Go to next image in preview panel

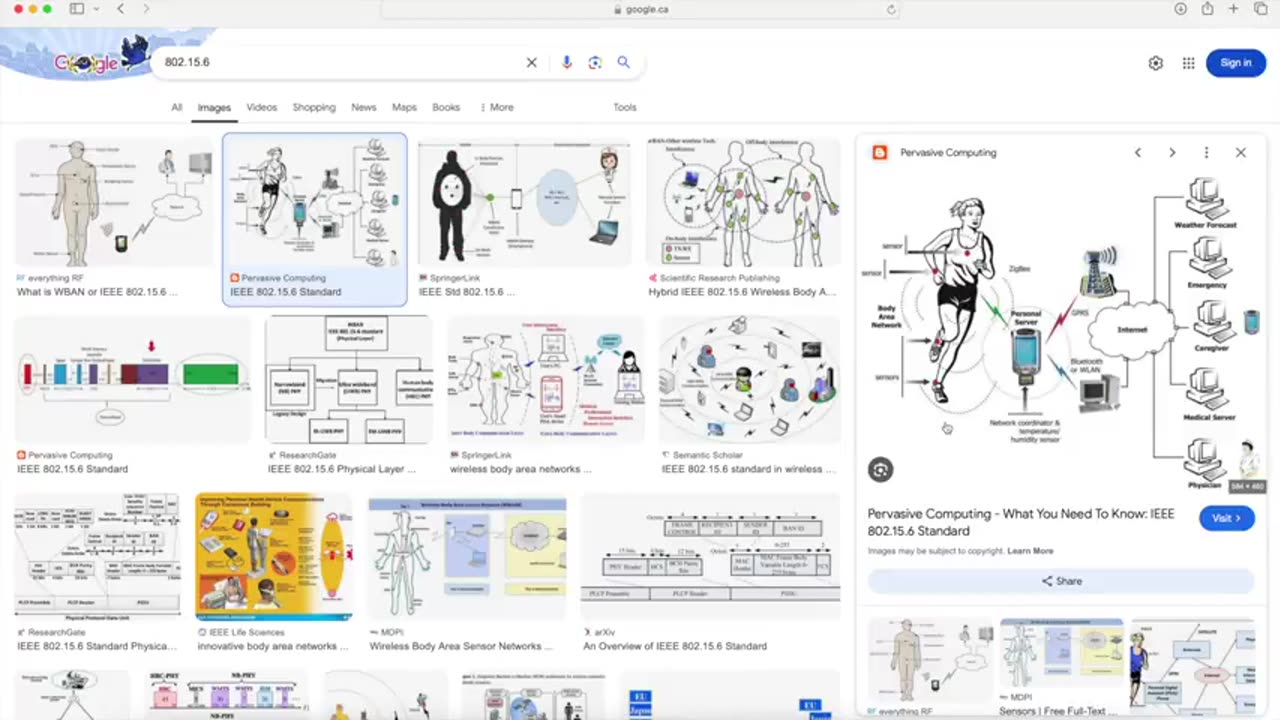click(1172, 153)
